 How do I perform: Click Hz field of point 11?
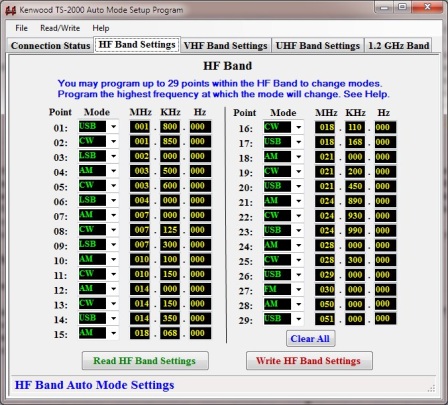[x=200, y=274]
